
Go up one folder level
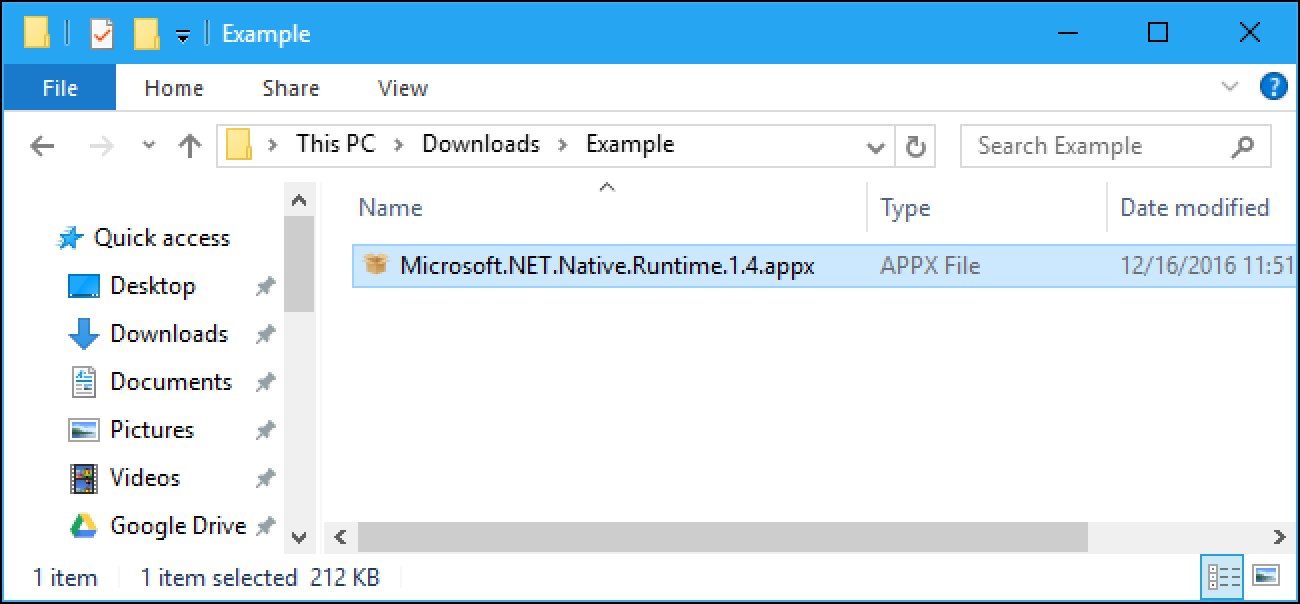189,146
